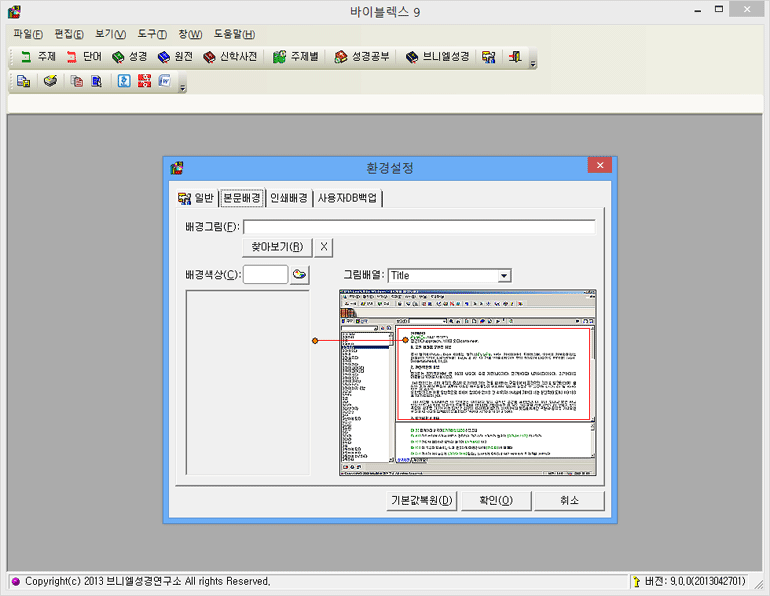
Task: Click the save document icon in second toolbar
Action: pyautogui.click(x=24, y=81)
